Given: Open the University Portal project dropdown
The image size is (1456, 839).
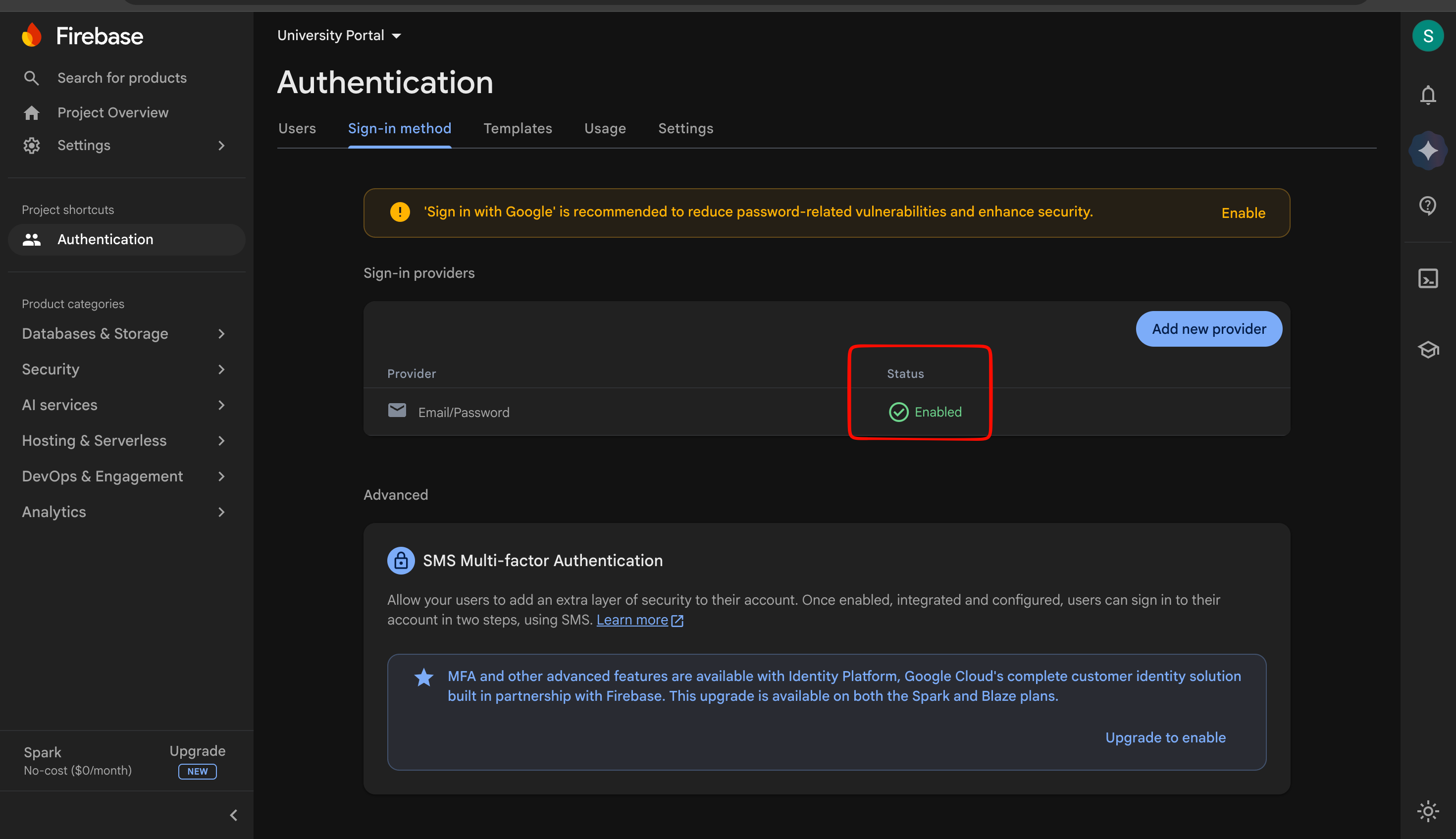Looking at the screenshot, I should (x=339, y=36).
